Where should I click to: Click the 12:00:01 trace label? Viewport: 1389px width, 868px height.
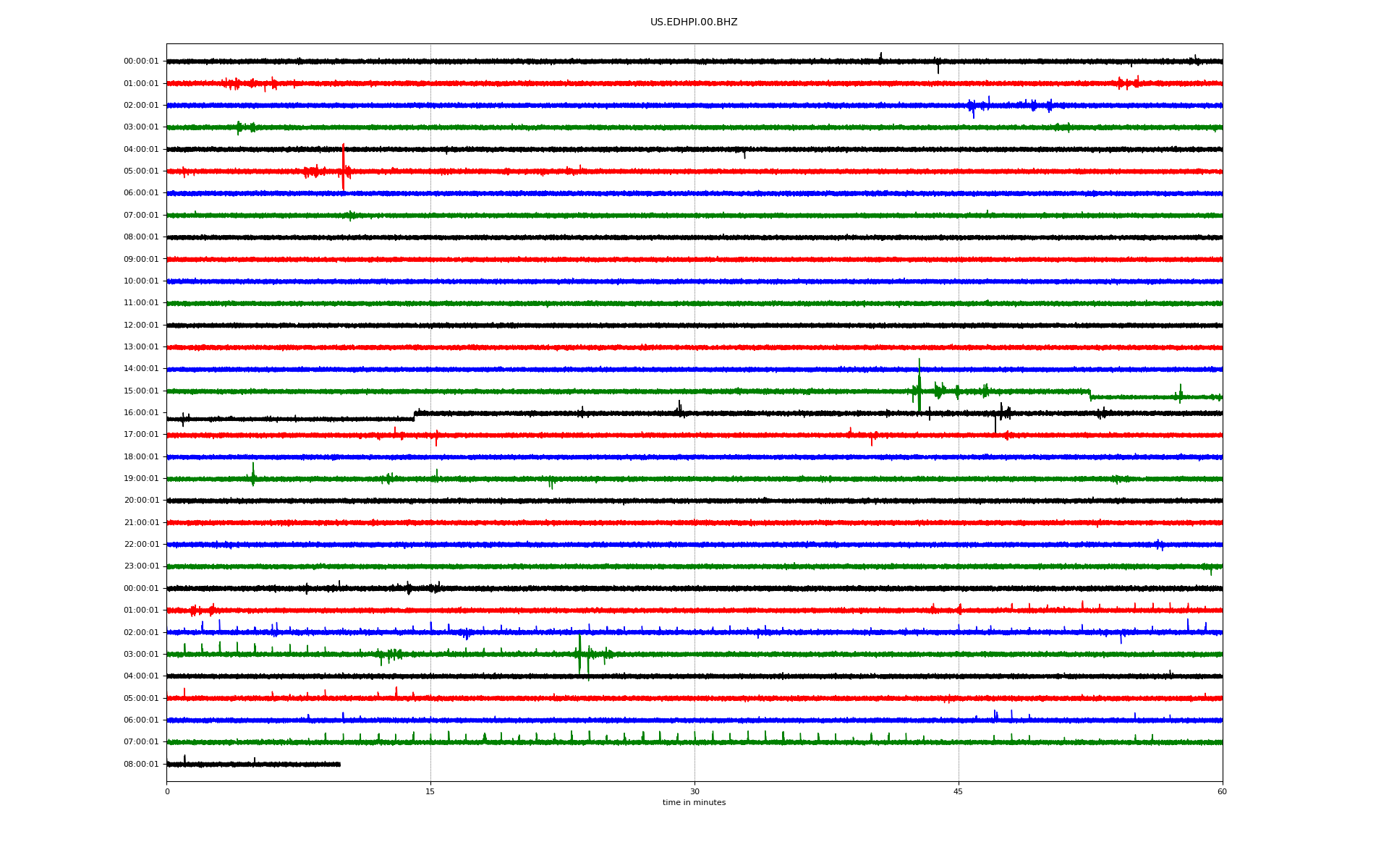141,325
